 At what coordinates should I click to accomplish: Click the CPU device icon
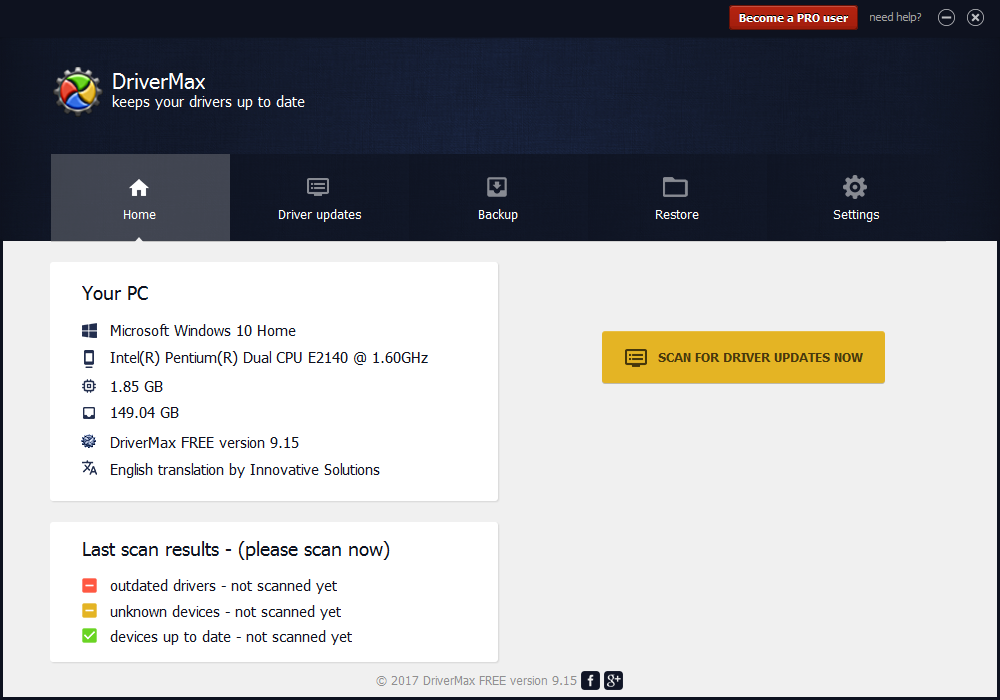89,358
